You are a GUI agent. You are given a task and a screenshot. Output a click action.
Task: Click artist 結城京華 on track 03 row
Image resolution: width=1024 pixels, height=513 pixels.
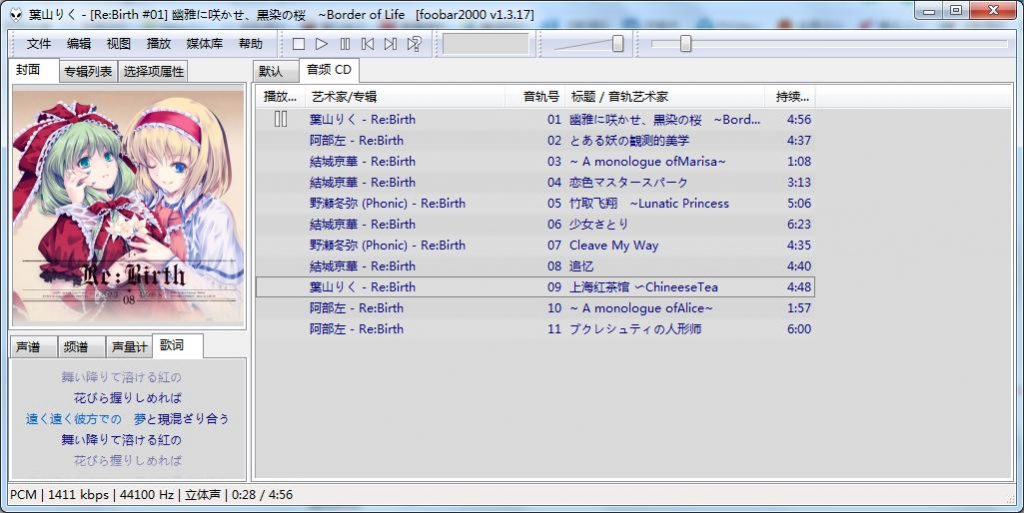pyautogui.click(x=334, y=161)
